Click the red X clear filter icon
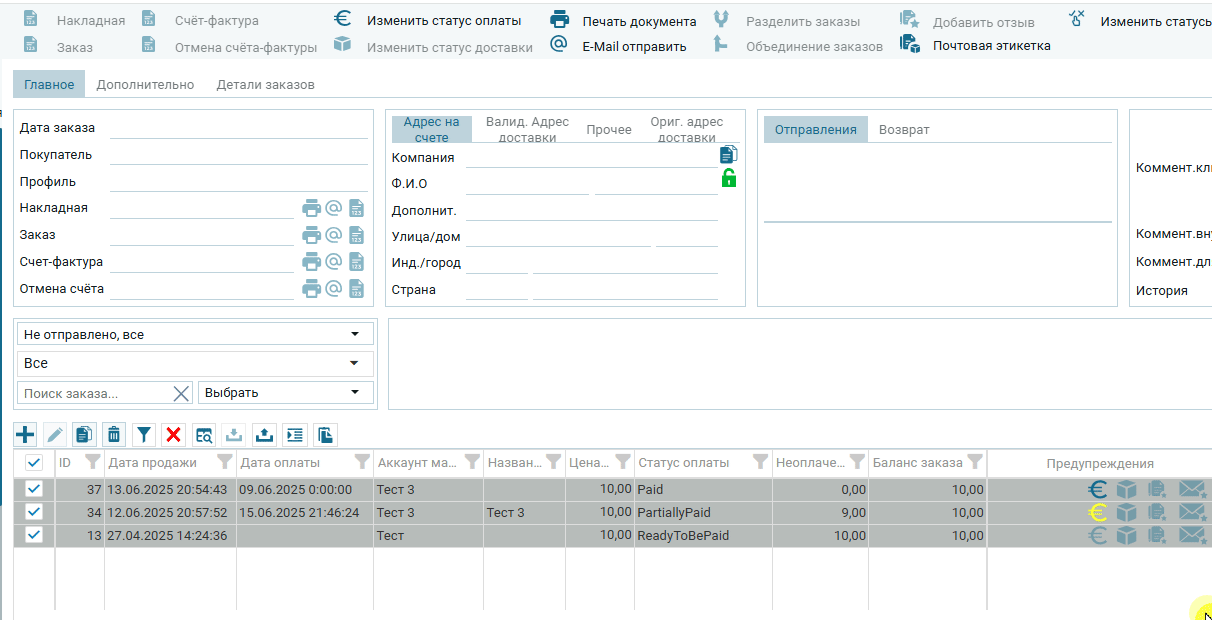 (x=174, y=434)
